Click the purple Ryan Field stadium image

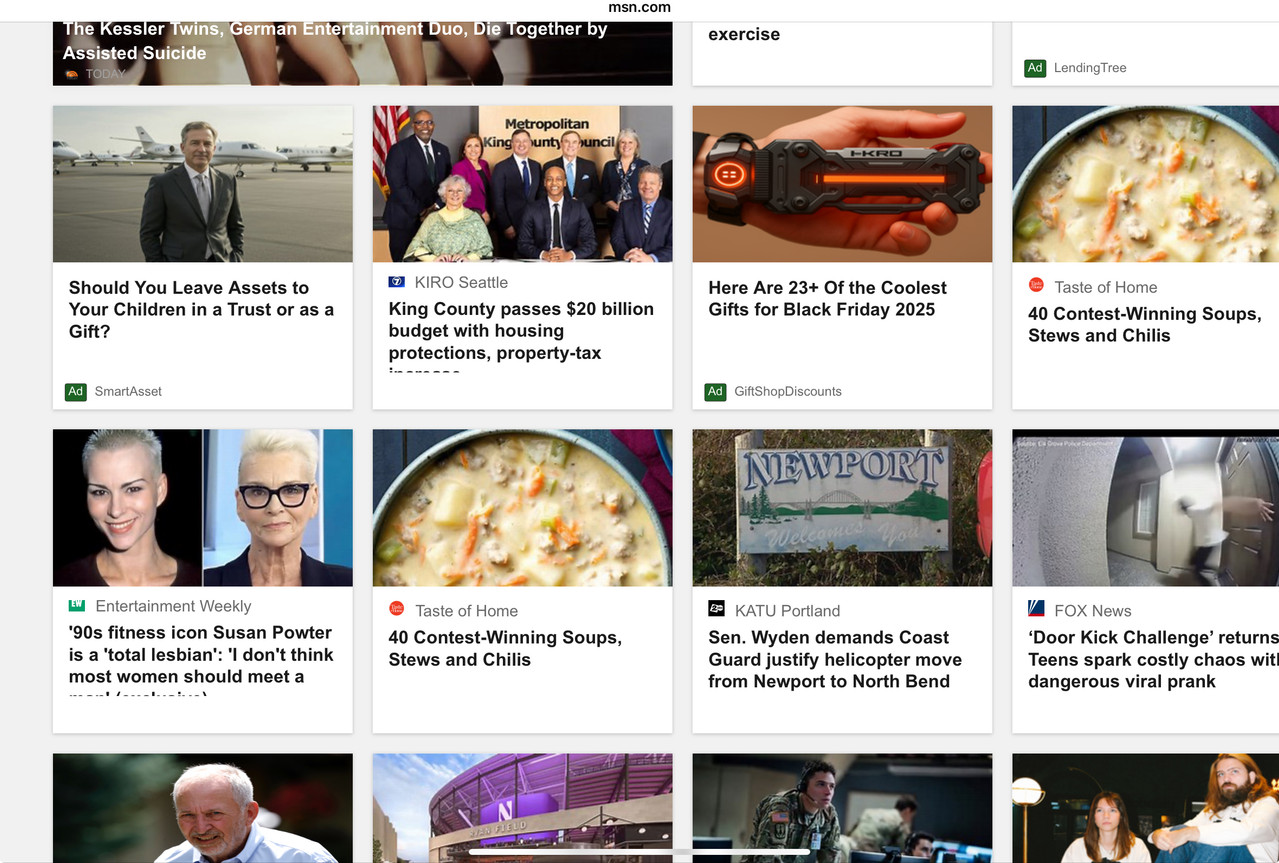(523, 808)
